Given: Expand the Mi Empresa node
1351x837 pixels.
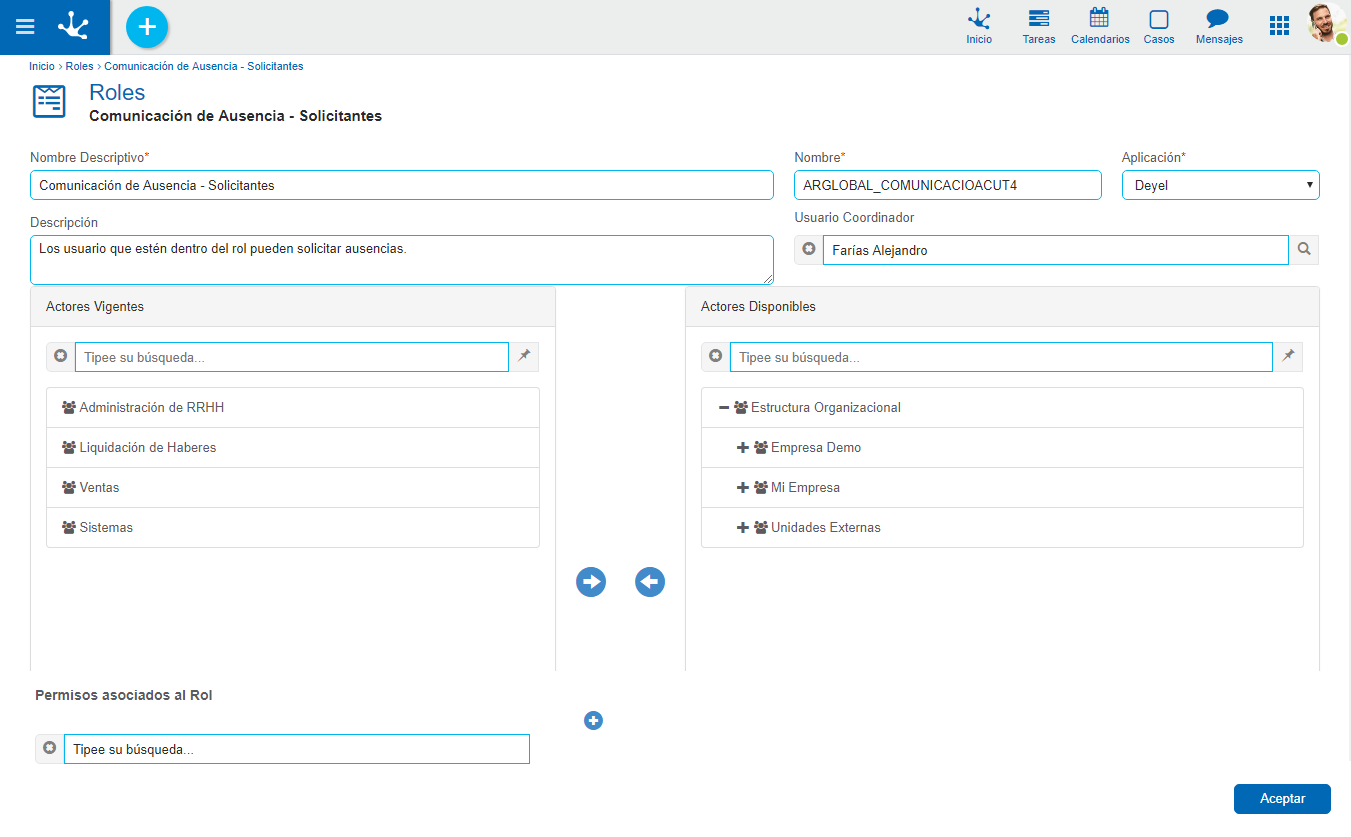Looking at the screenshot, I should [x=743, y=488].
